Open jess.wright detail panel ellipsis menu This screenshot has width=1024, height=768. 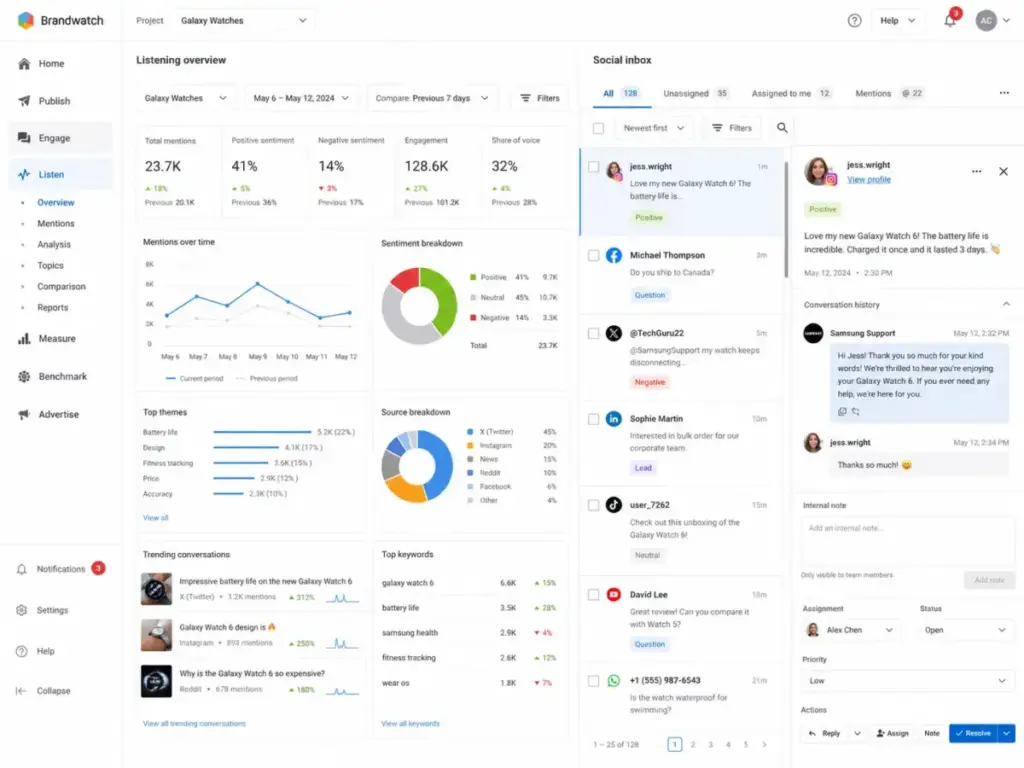pyautogui.click(x=976, y=171)
